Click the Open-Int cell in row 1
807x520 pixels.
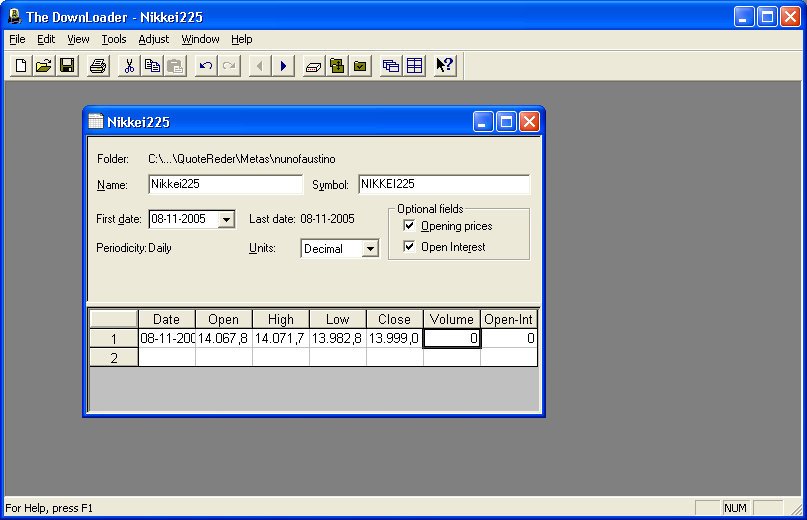(509, 338)
